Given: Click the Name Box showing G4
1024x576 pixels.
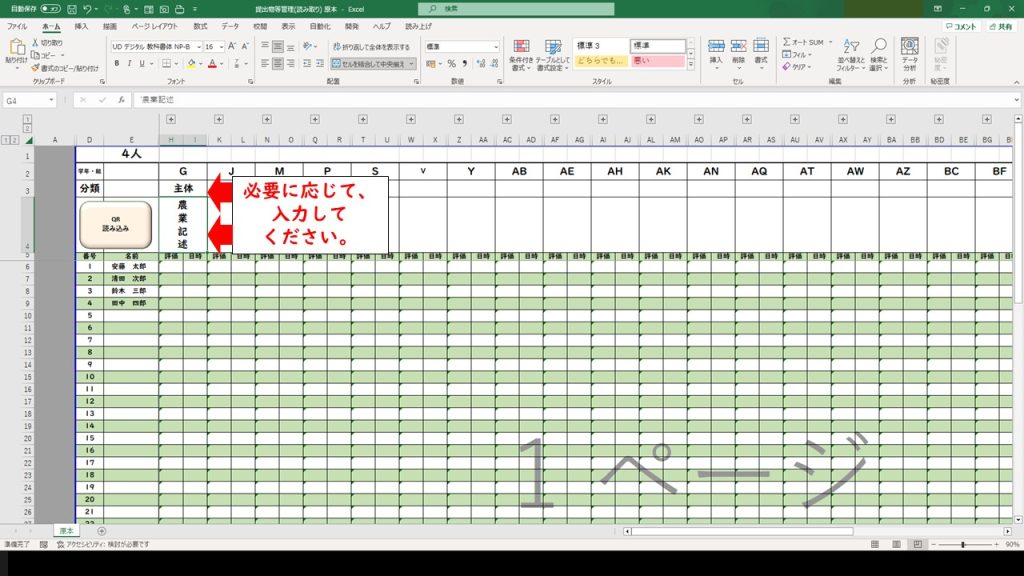Looking at the screenshot, I should tap(28, 100).
